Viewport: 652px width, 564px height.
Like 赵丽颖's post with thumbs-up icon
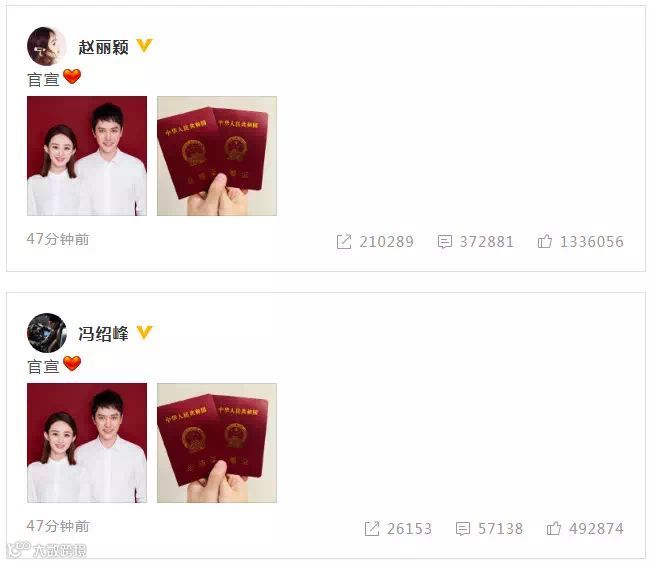click(x=545, y=241)
